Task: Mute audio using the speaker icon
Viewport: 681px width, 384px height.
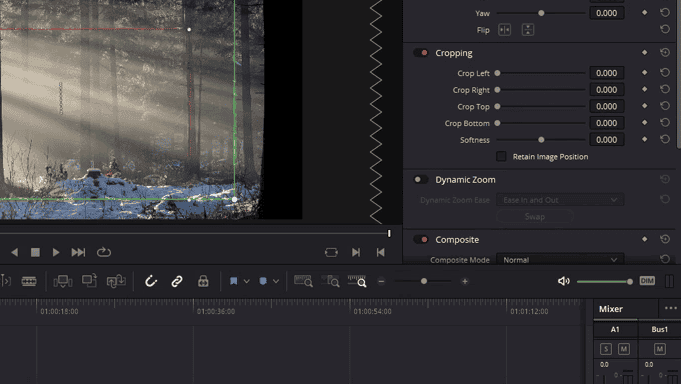Action: [563, 281]
